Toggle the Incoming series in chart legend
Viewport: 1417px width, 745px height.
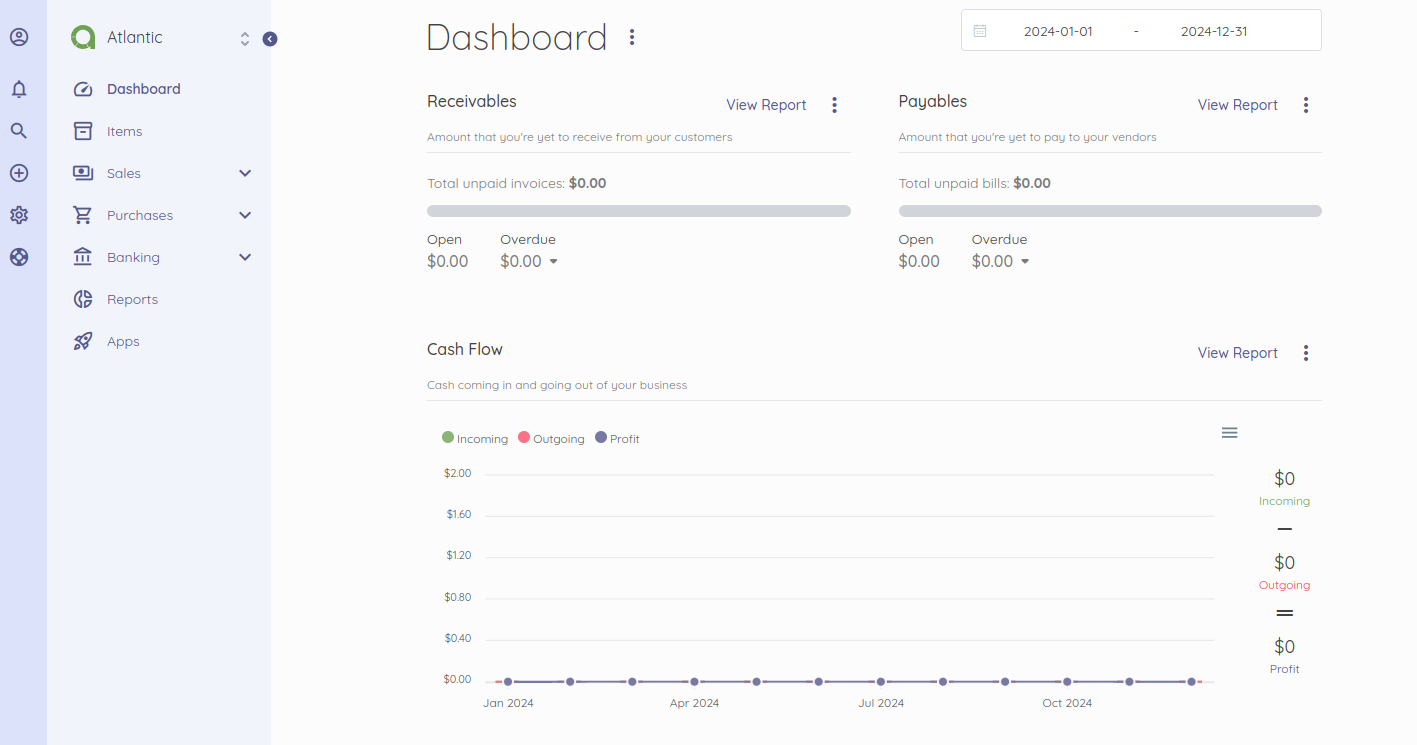coord(475,438)
